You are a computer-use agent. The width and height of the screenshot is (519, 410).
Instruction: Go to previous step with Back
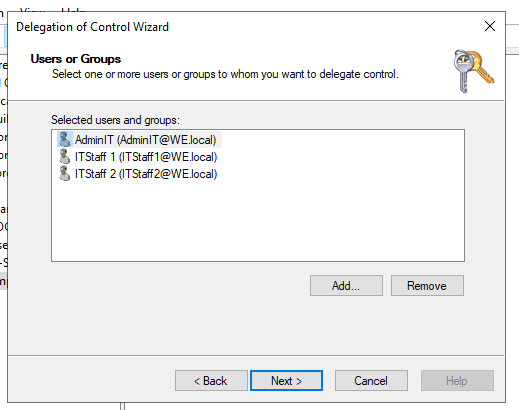tap(211, 381)
